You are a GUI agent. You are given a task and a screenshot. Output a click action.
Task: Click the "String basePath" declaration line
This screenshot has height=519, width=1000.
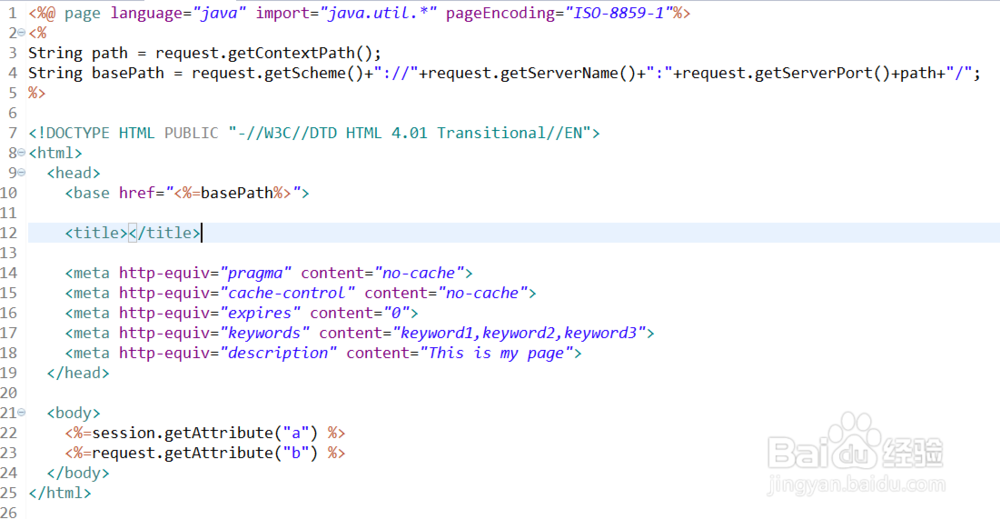pyautogui.click(x=504, y=73)
